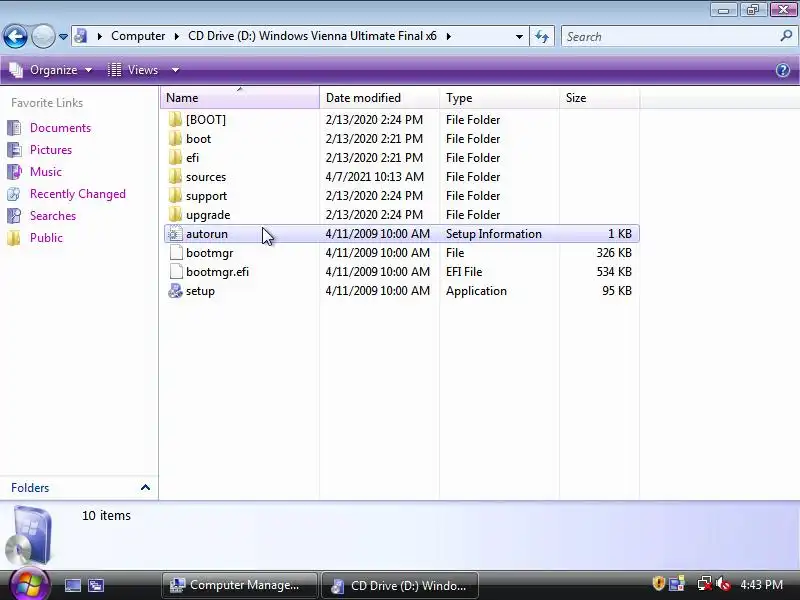Open the Views dropdown arrow

175,70
